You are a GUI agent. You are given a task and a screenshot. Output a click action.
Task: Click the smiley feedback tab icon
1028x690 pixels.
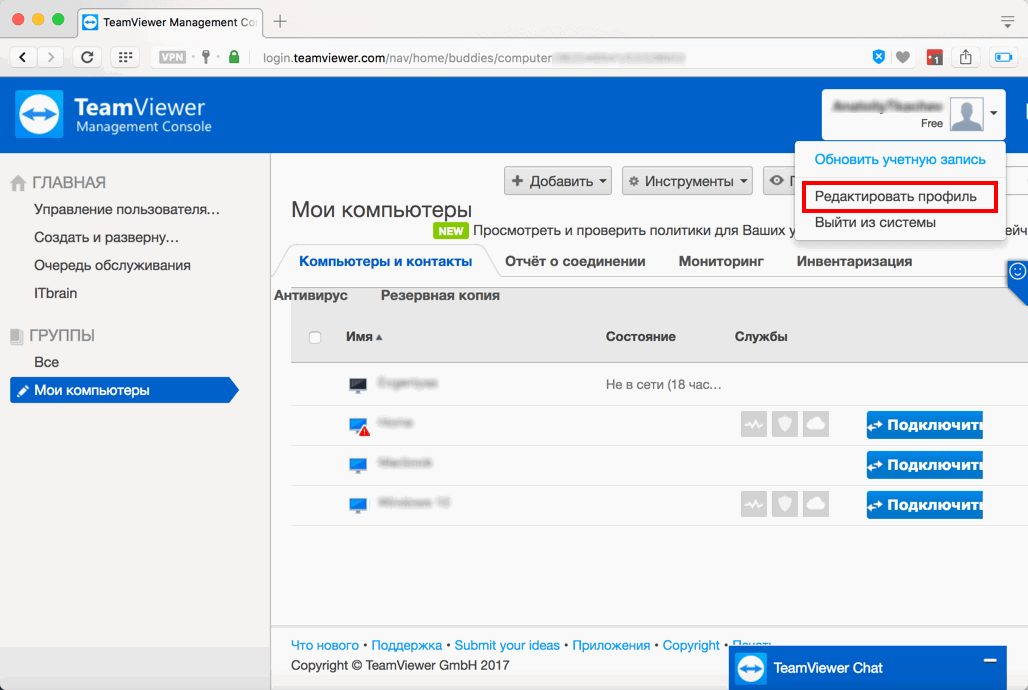pyautogui.click(x=1017, y=271)
